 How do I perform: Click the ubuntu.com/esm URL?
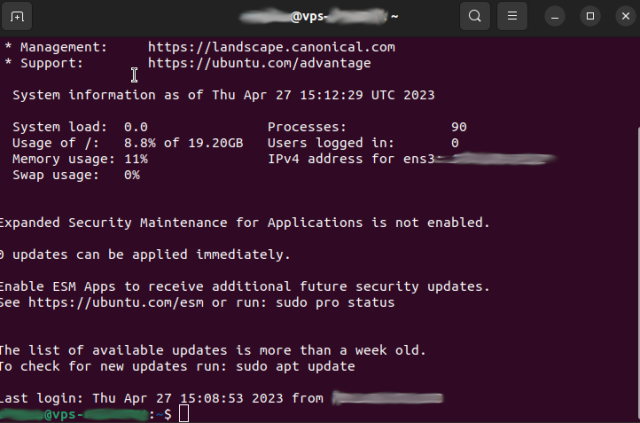pyautogui.click(x=116, y=303)
